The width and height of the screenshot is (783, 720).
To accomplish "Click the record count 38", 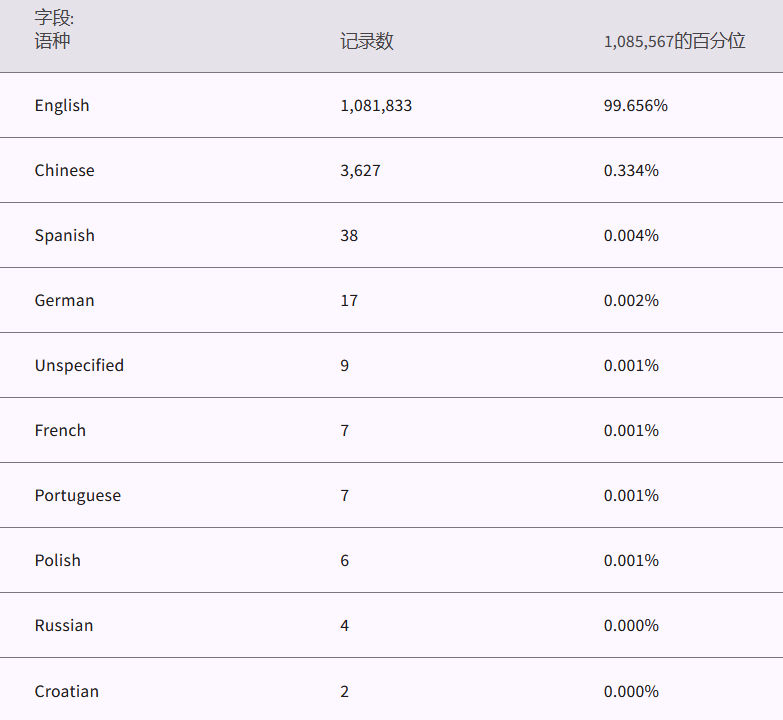I will (349, 236).
